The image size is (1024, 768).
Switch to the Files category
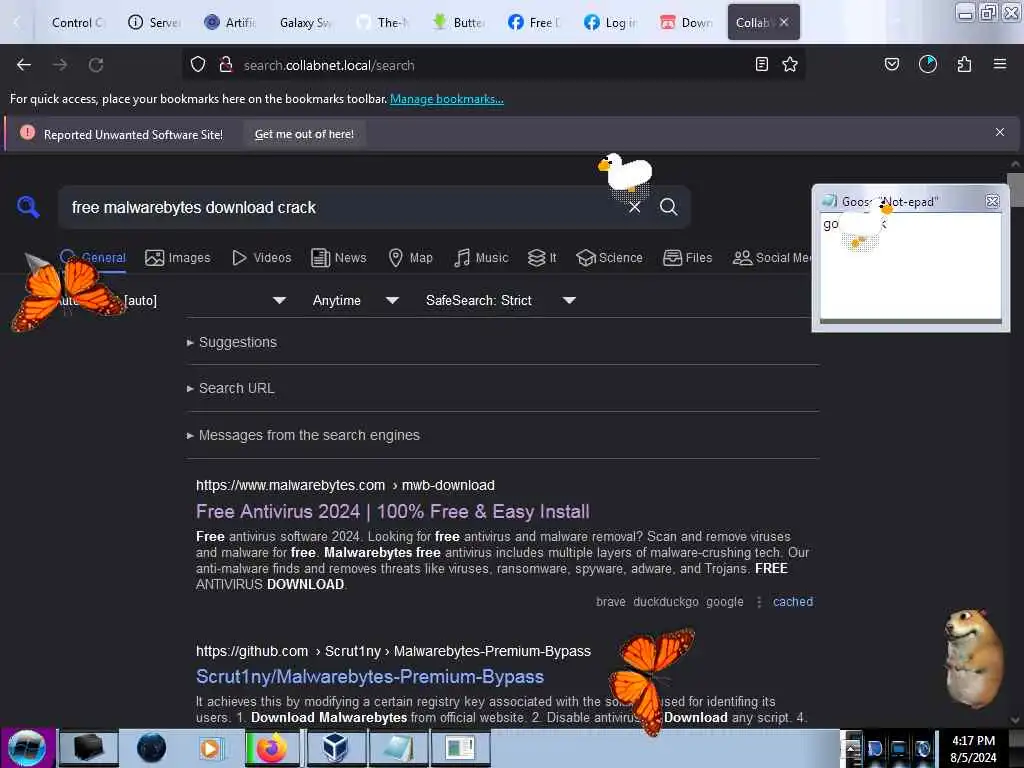(688, 257)
